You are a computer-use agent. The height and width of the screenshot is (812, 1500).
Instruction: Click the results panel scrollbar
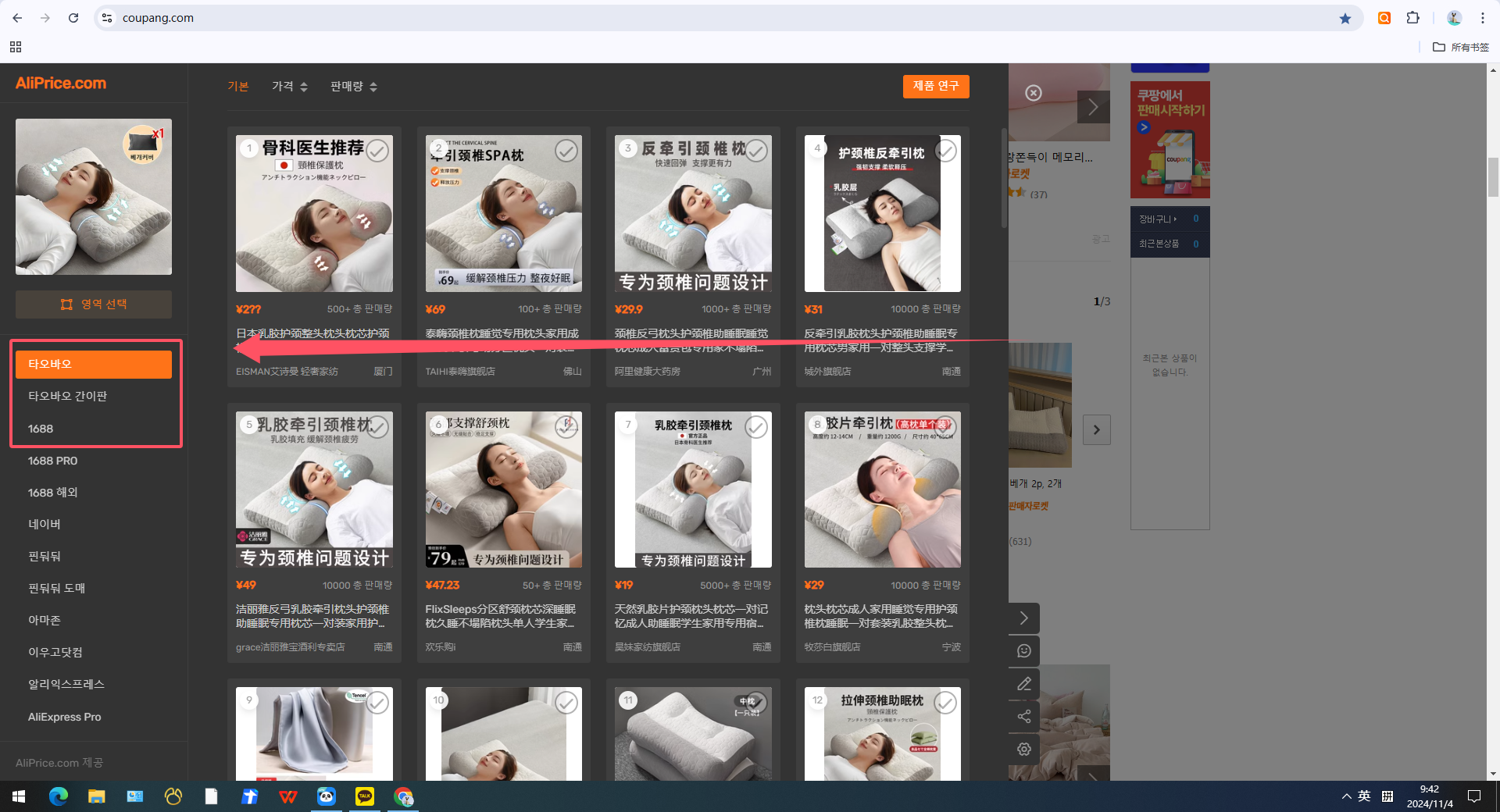point(1004,178)
